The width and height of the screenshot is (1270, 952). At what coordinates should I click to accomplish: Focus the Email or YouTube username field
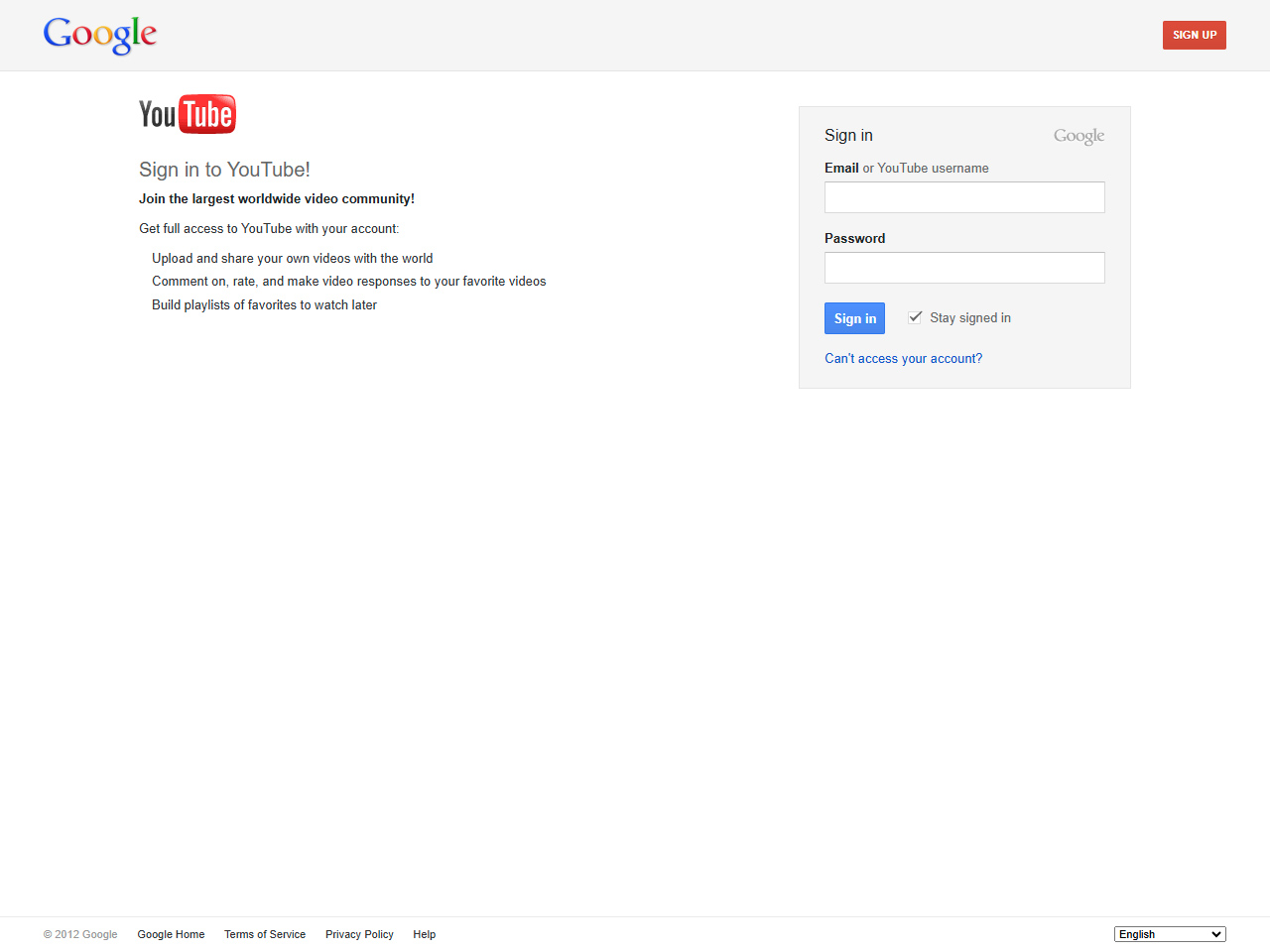964,197
